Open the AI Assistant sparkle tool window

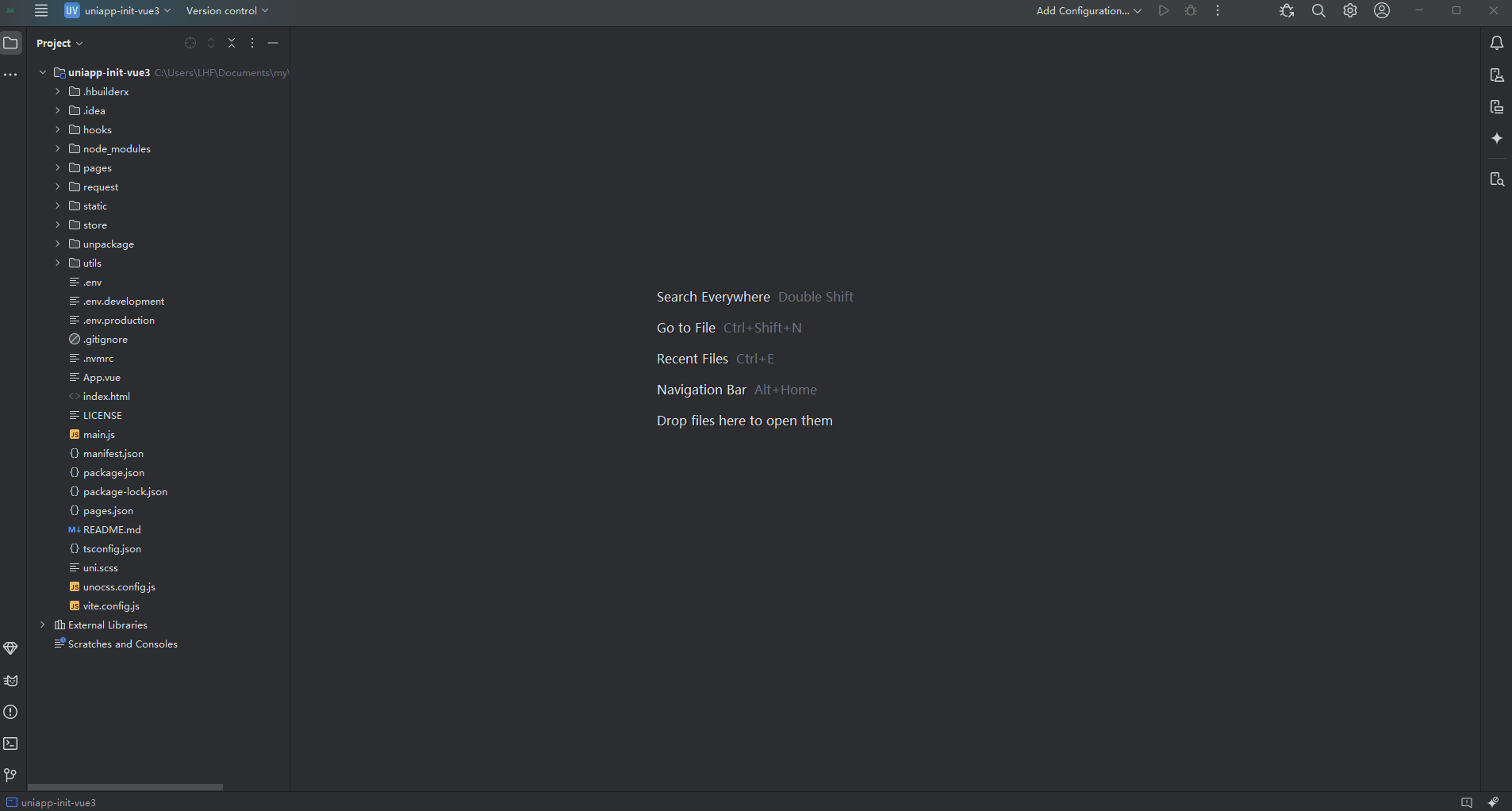[x=1496, y=139]
